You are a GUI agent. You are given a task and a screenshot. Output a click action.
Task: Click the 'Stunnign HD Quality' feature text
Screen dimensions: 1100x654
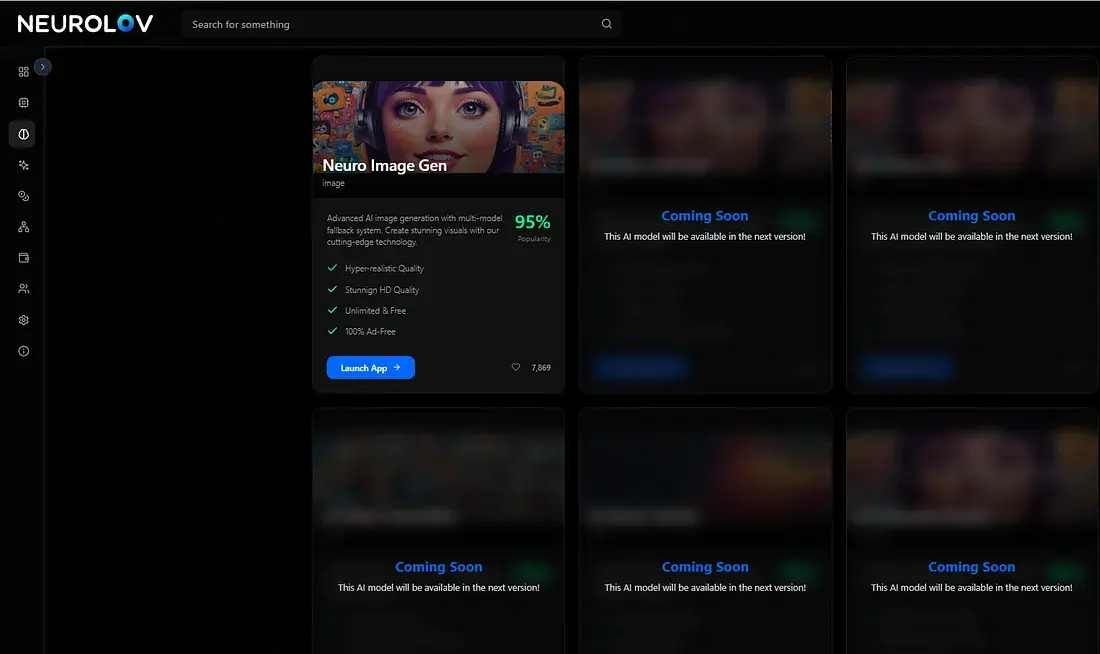(x=382, y=290)
